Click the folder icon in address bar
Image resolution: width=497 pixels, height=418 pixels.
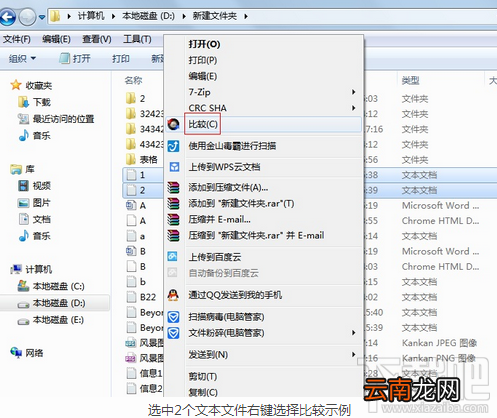coord(55,16)
